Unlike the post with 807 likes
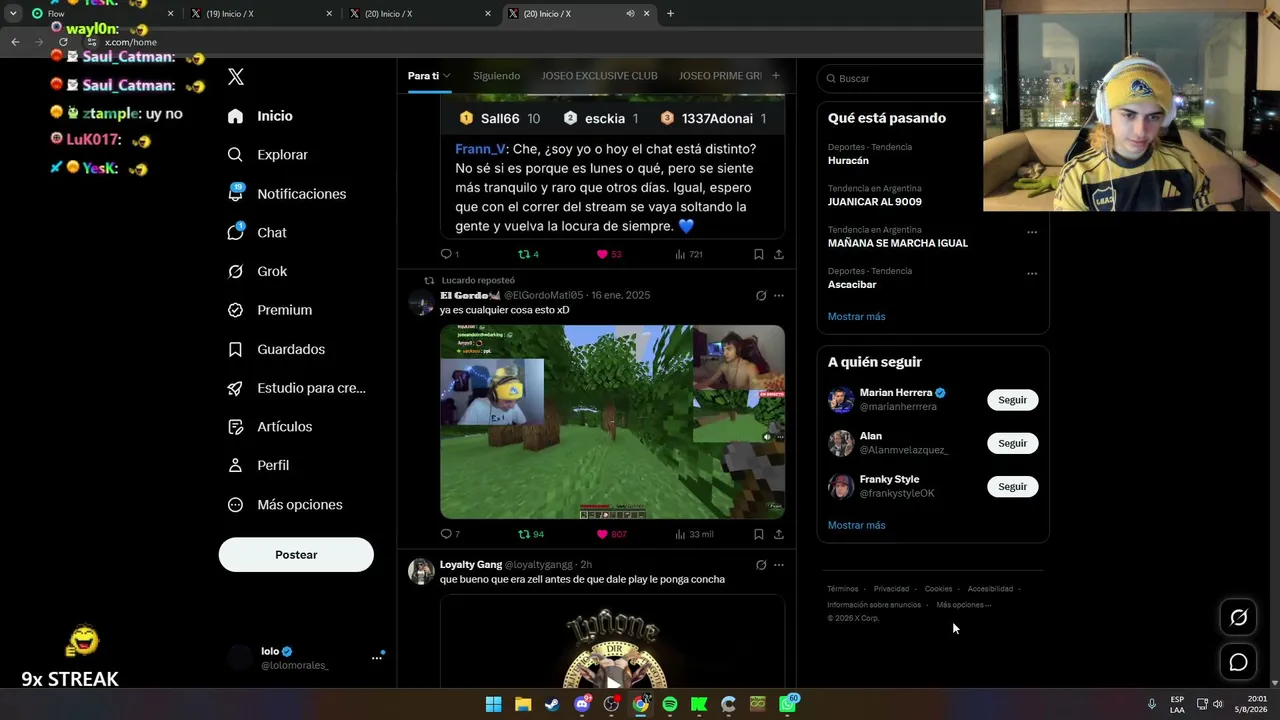Screen dimensions: 1280x720 [x=611, y=534]
